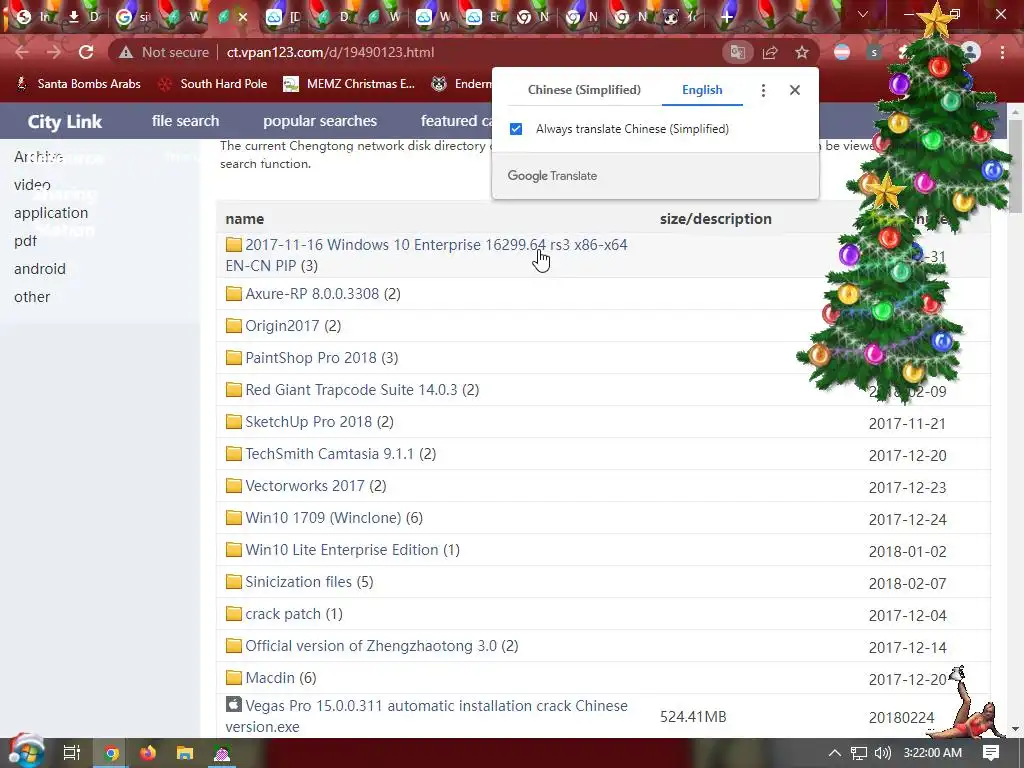This screenshot has width=1024, height=768.
Task: Open the Sinicization files folder
Action: coord(300,582)
